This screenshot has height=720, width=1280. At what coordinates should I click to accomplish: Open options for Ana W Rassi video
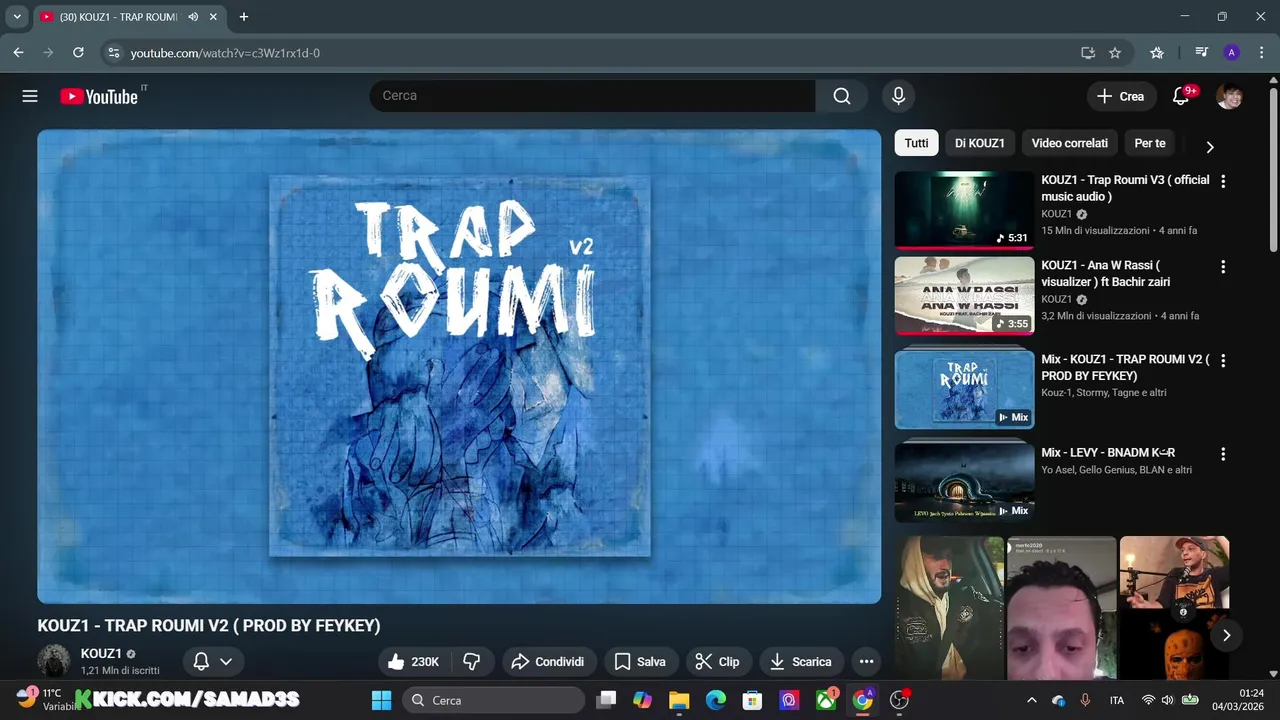point(1222,267)
